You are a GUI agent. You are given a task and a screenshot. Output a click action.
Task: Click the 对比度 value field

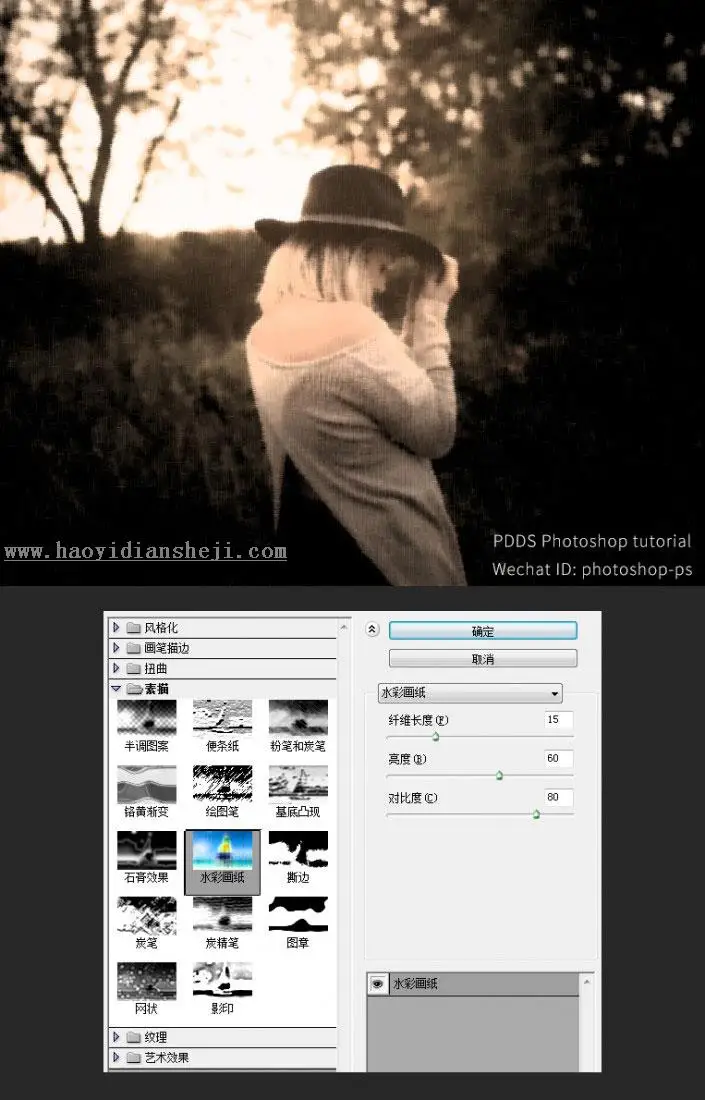click(x=558, y=798)
